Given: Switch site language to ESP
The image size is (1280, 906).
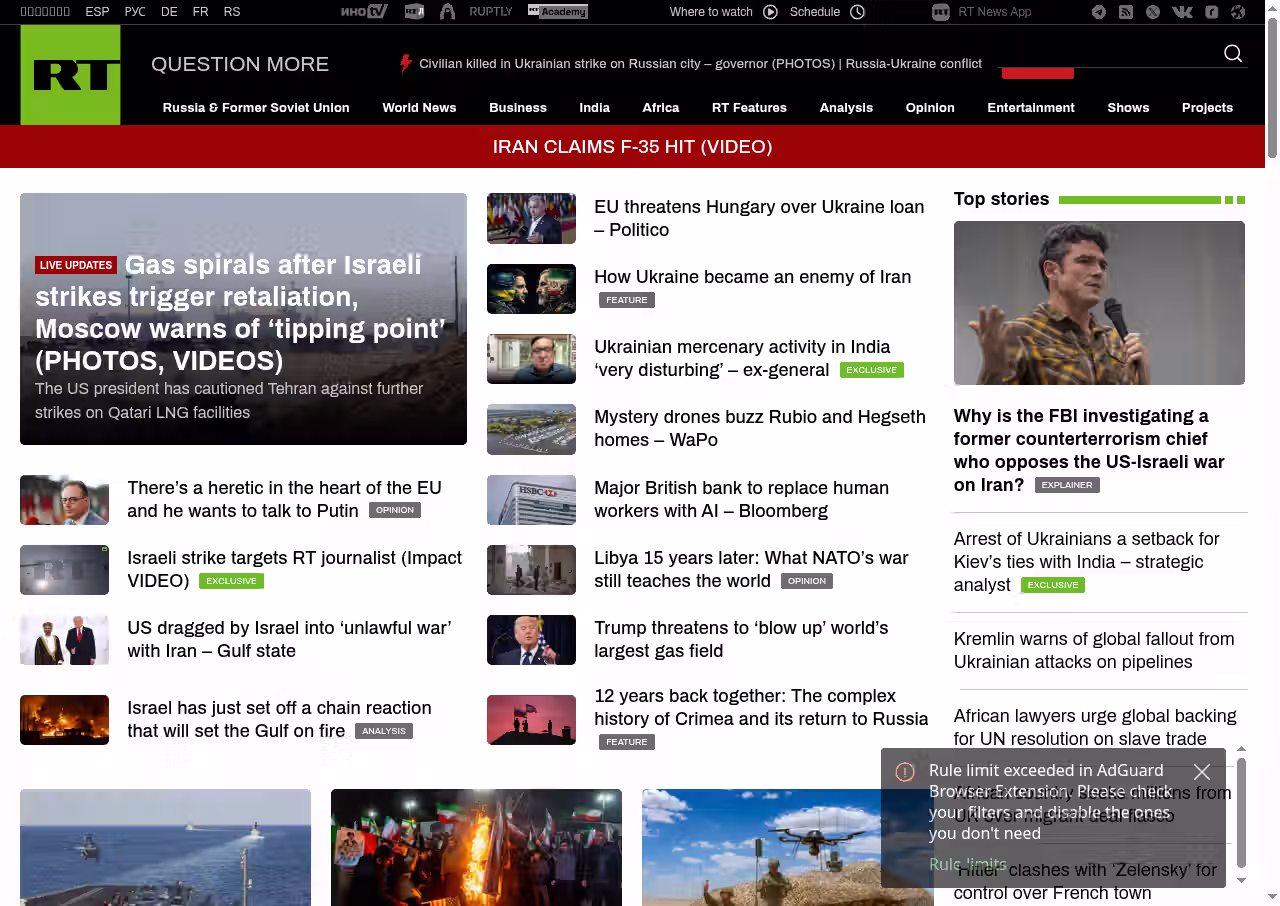Looking at the screenshot, I should (97, 12).
